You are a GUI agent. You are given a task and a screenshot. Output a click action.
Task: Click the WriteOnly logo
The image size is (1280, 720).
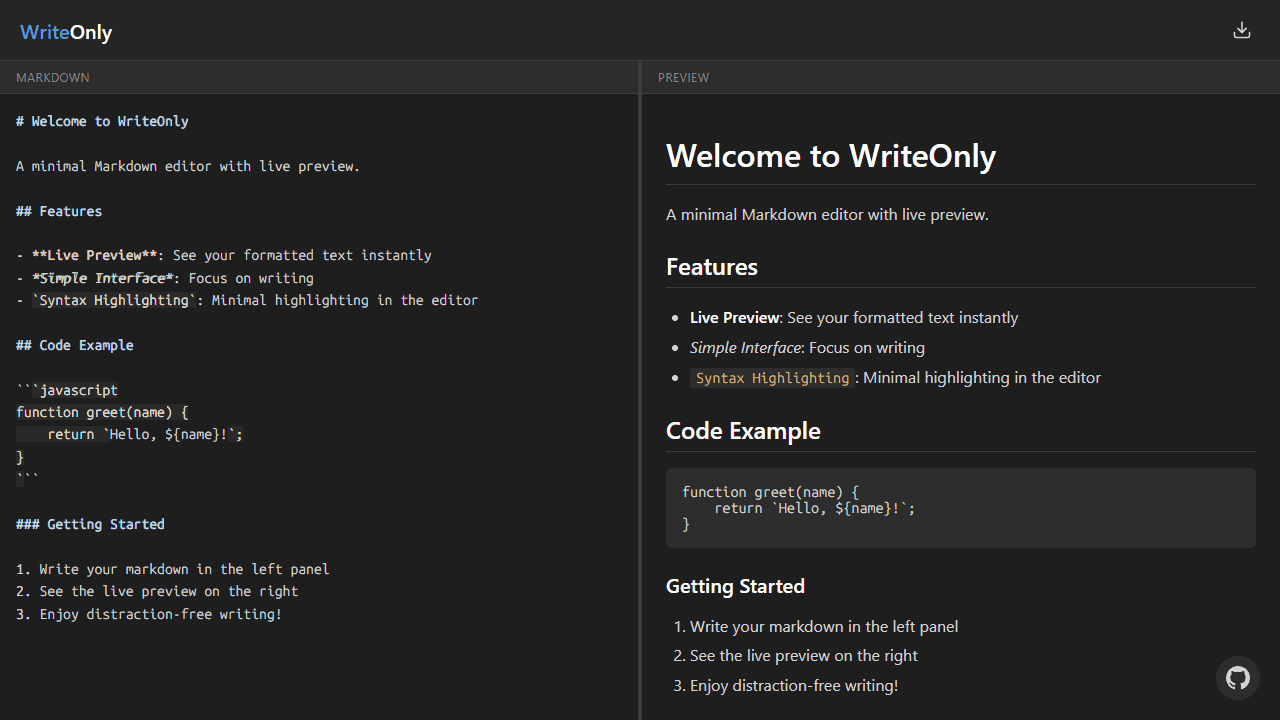click(66, 32)
